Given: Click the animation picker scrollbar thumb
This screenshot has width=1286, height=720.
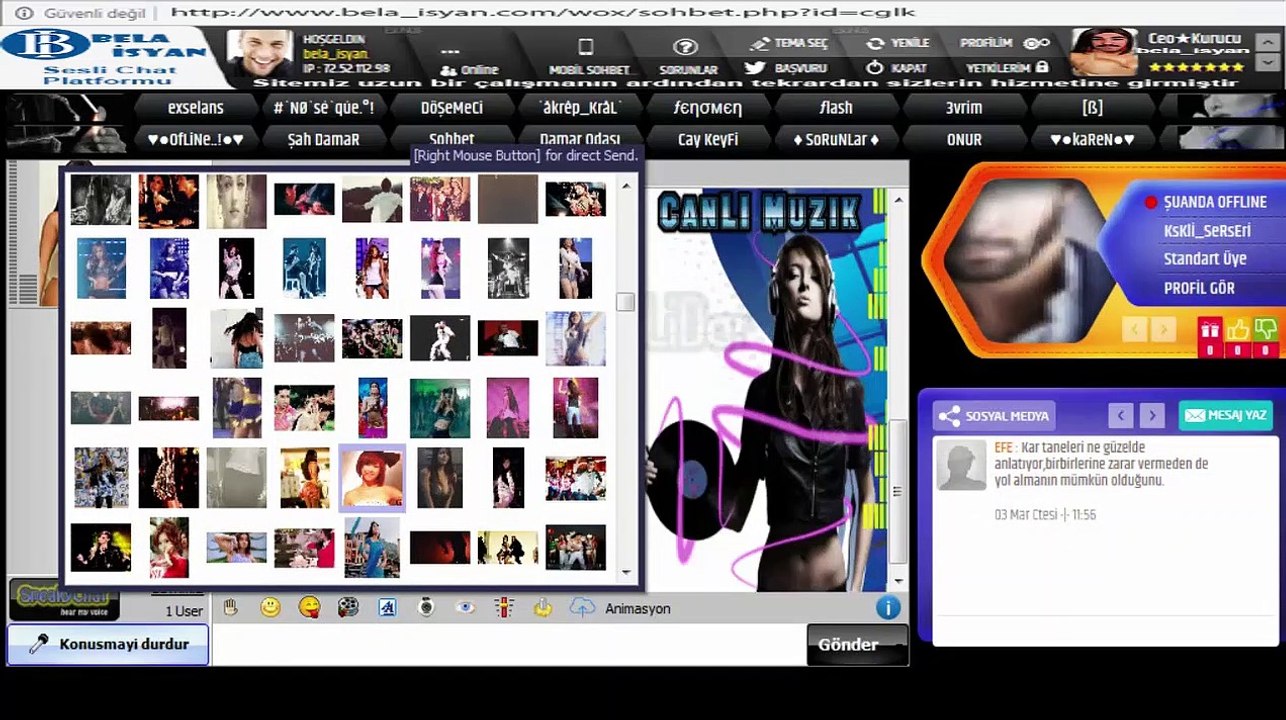Looking at the screenshot, I should [626, 302].
